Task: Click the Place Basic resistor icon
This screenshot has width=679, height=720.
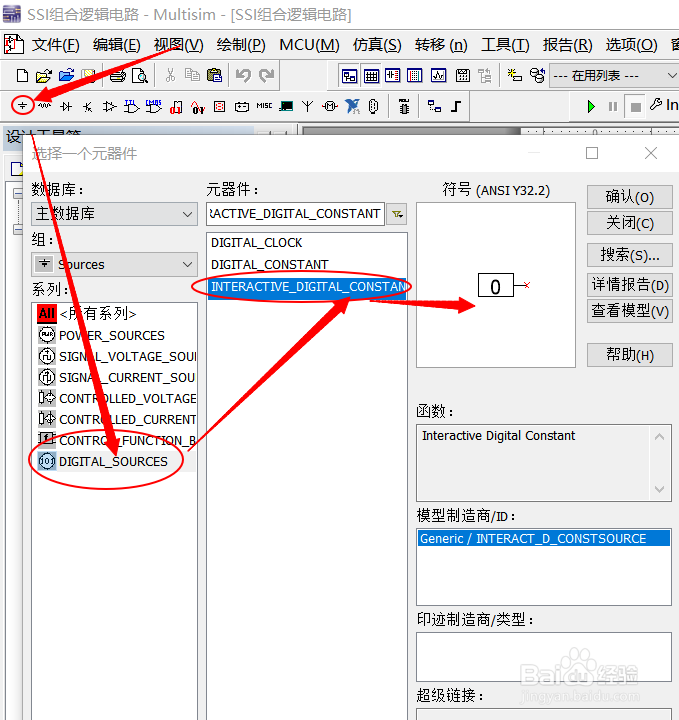Action: 45,106
